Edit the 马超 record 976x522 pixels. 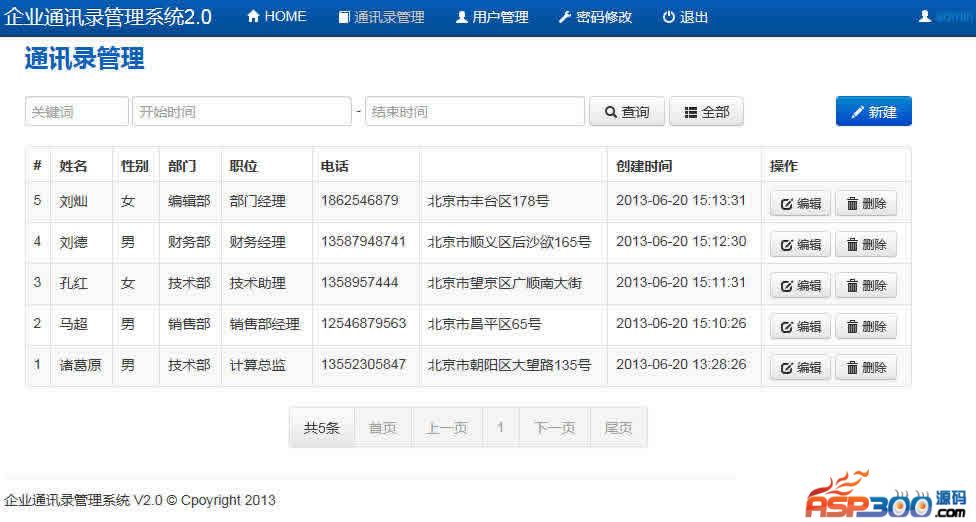pyautogui.click(x=800, y=327)
